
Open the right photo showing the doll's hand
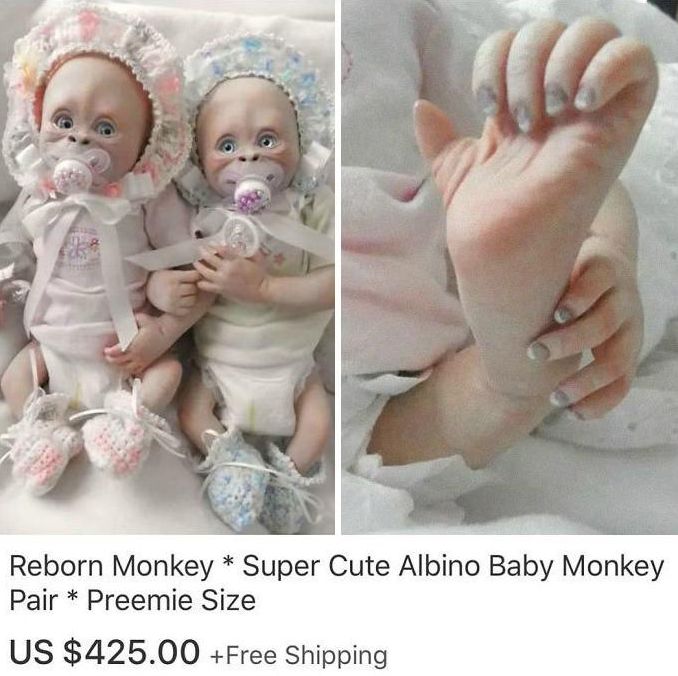pos(510,267)
